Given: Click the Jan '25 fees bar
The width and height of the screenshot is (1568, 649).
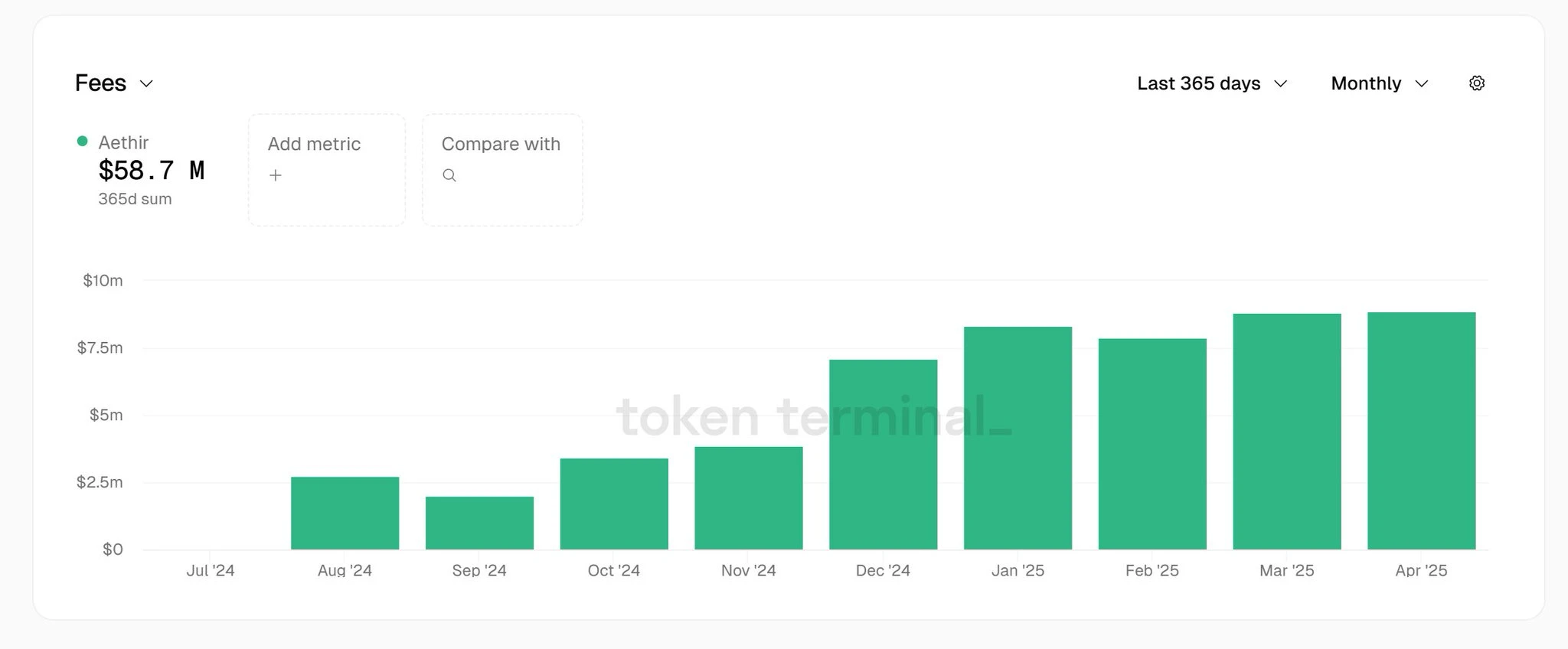Looking at the screenshot, I should pos(1018,438).
